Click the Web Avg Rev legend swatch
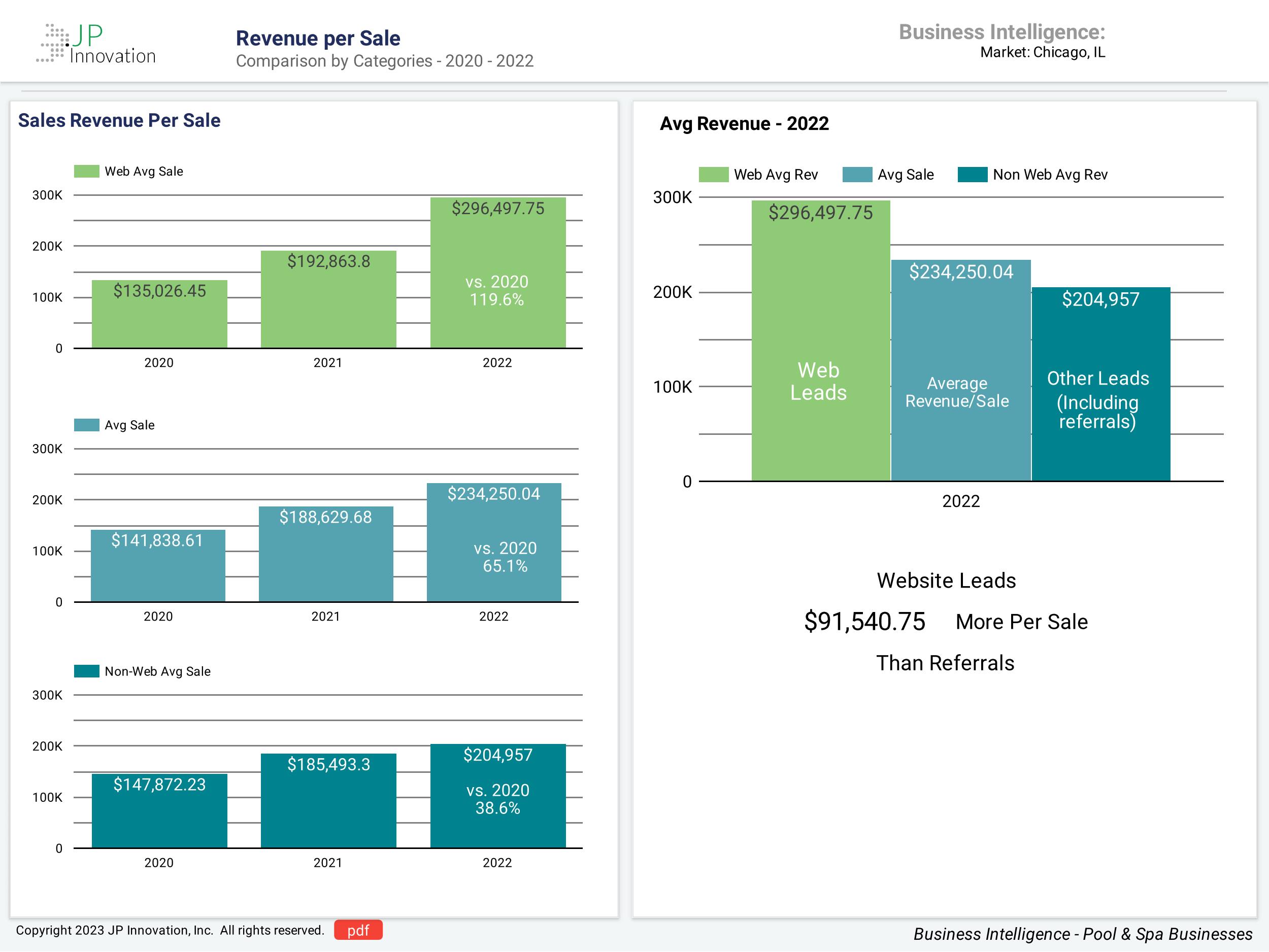 pos(713,175)
